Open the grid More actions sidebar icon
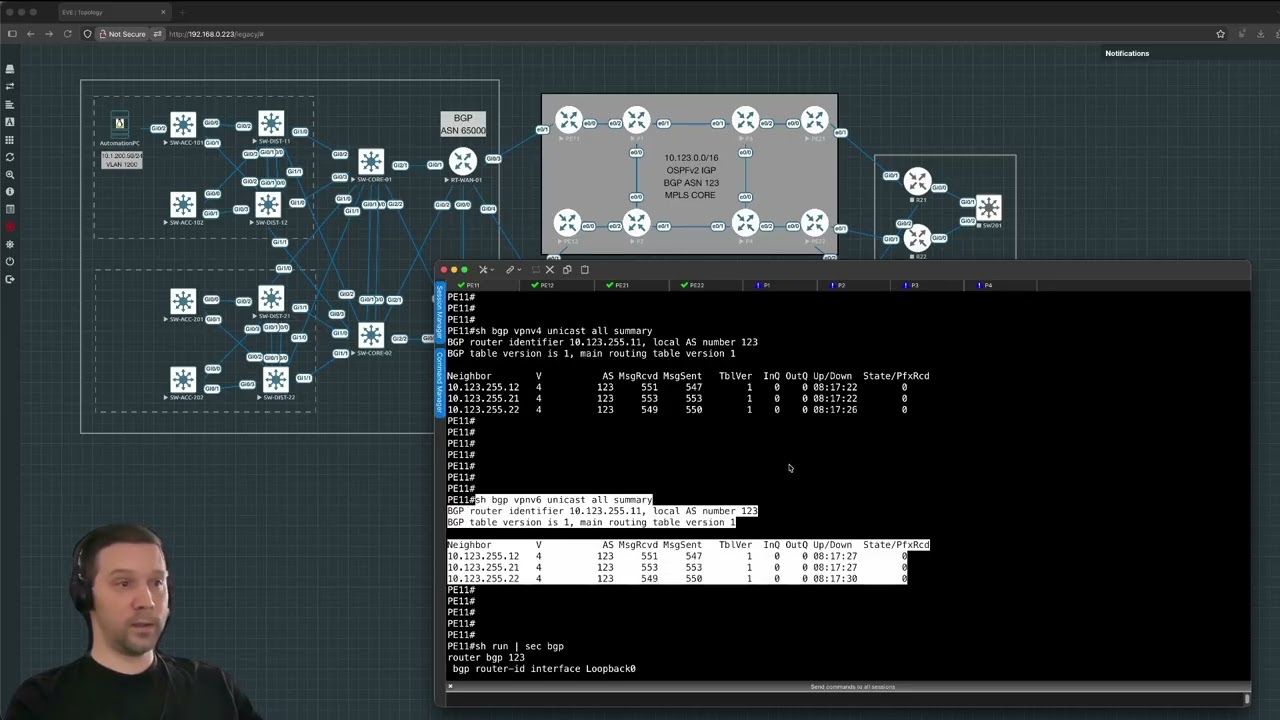Image resolution: width=1280 pixels, height=720 pixels. pos(10,139)
